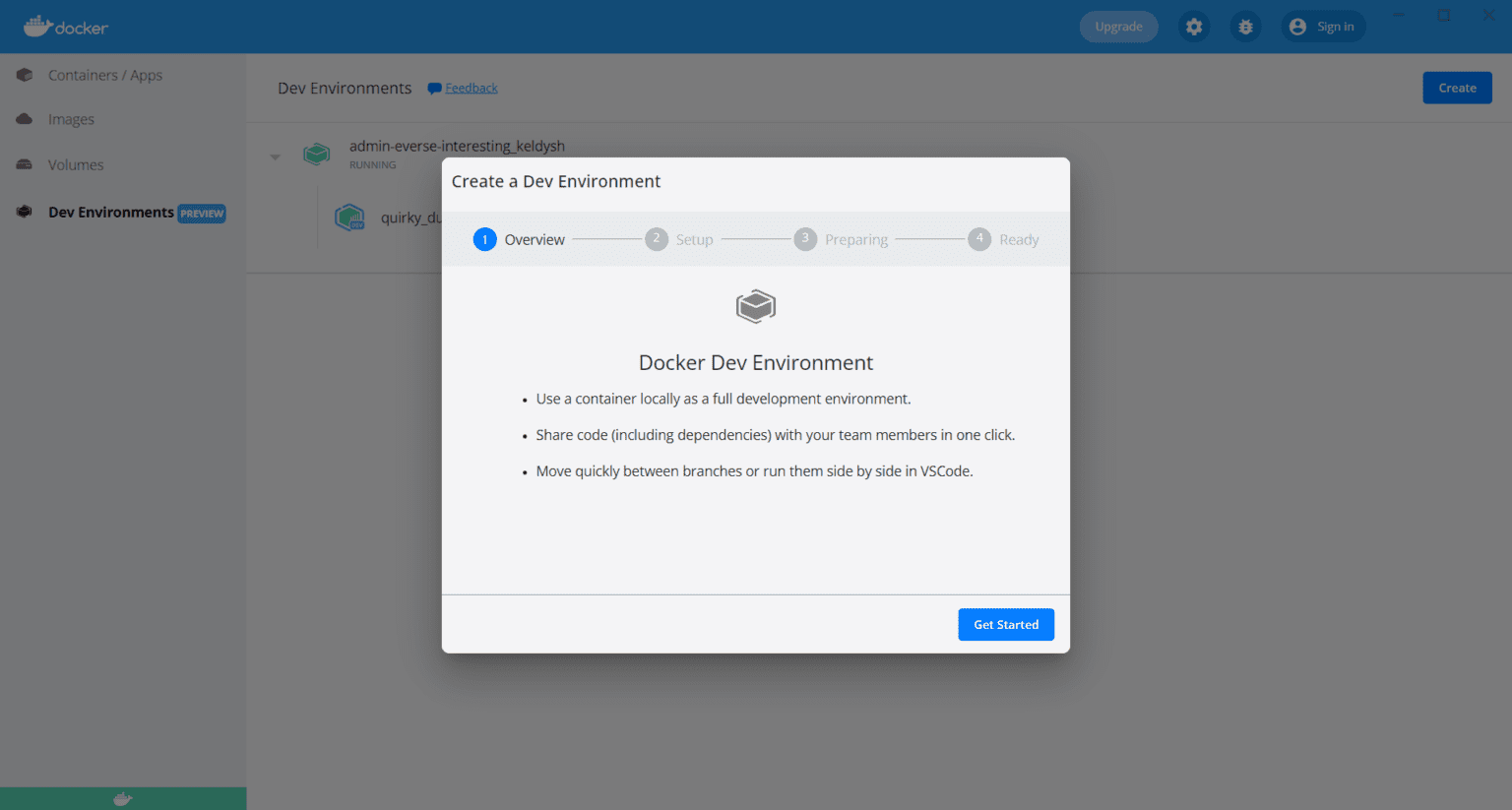Click the quirky_du environment icon
The image size is (1512, 810).
coord(350,218)
